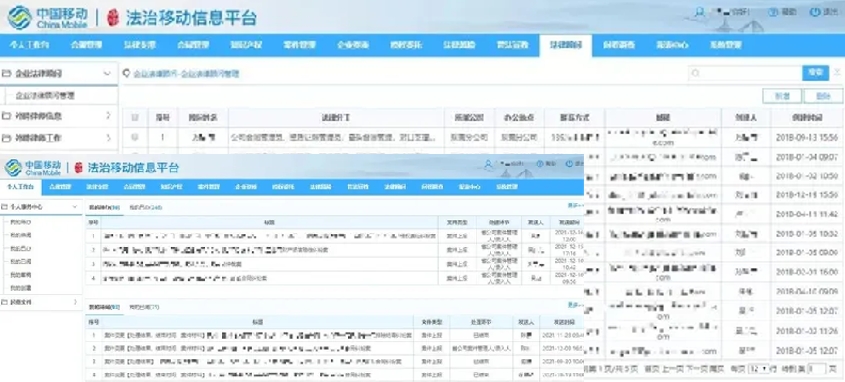
Task: Select the active 法律顾问 tab in back window
Action: tap(565, 45)
